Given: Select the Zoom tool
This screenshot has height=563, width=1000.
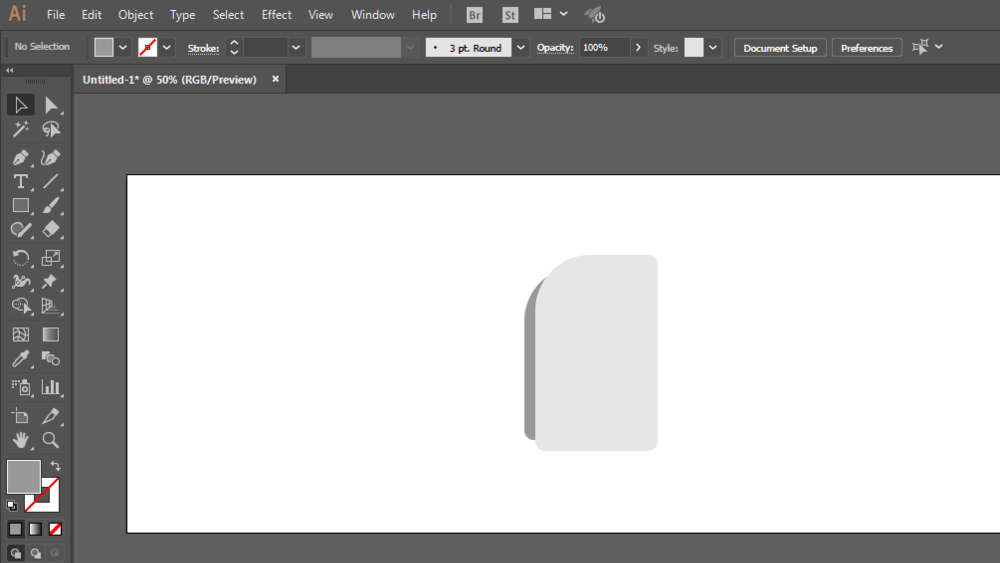Looking at the screenshot, I should [x=50, y=440].
